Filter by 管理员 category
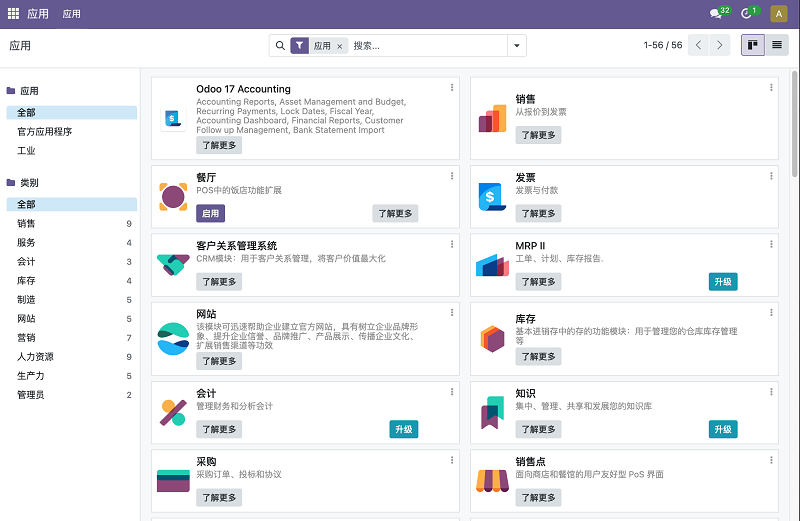This screenshot has width=800, height=521. tap(71, 395)
